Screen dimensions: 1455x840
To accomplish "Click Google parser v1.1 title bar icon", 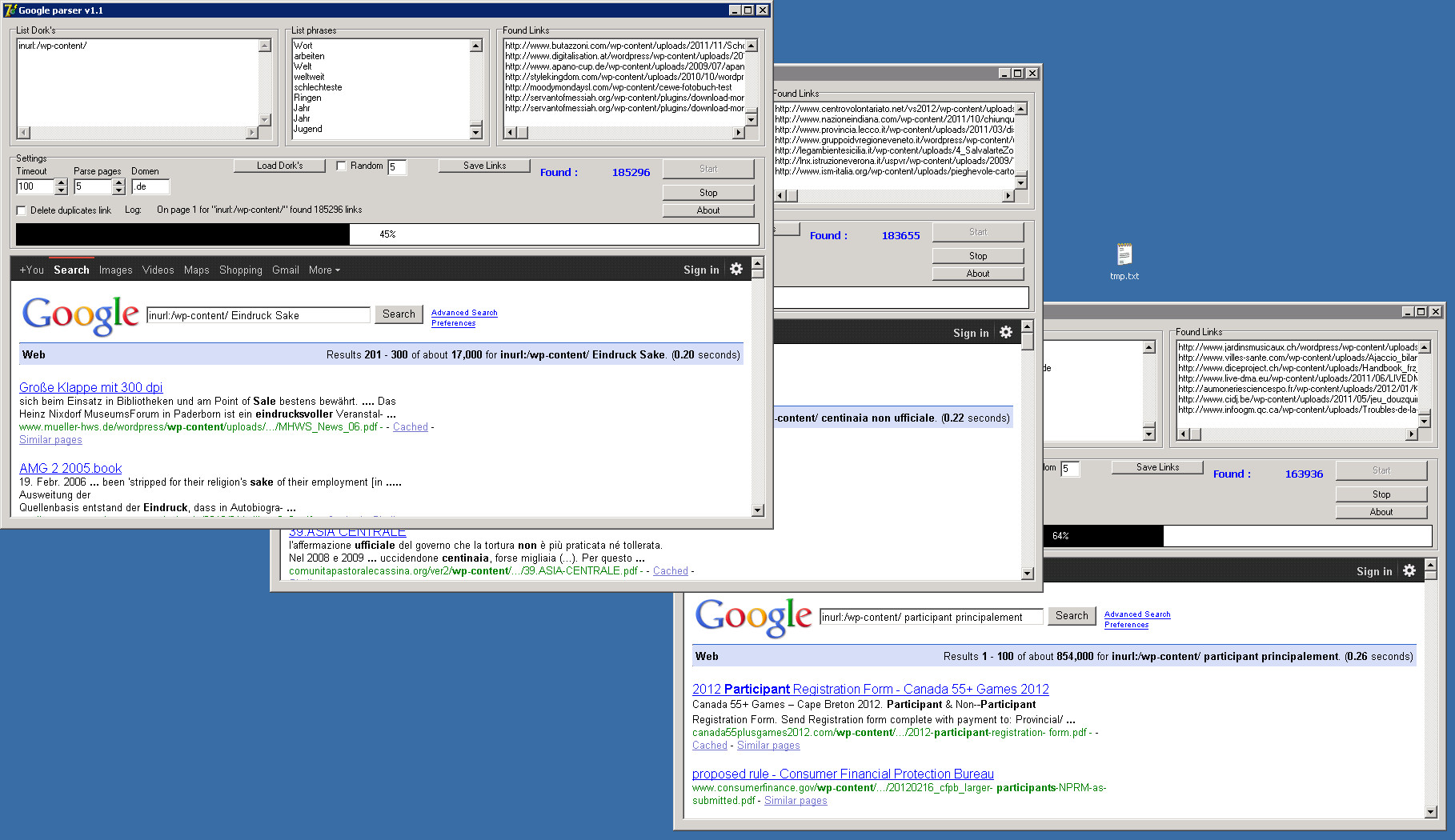I will coord(10,10).
